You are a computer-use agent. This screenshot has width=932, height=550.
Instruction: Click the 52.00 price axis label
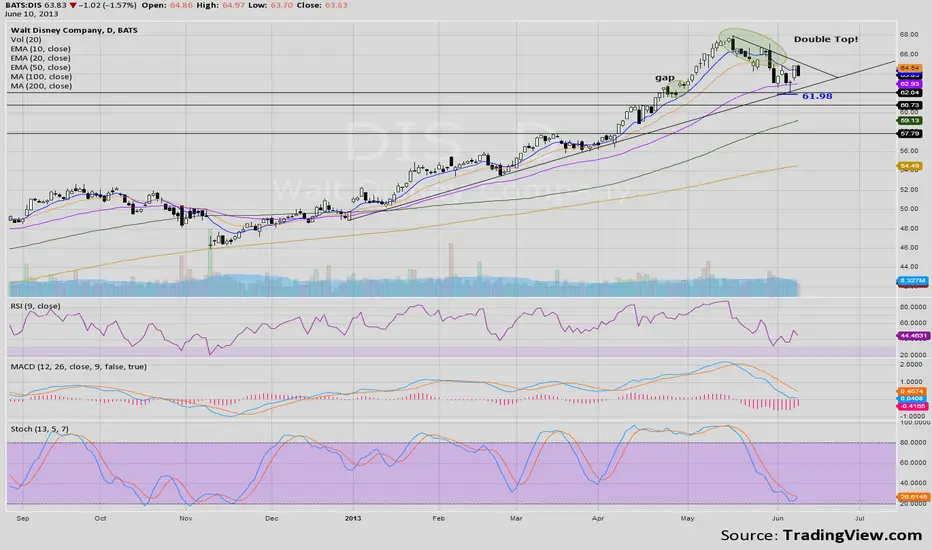[909, 189]
